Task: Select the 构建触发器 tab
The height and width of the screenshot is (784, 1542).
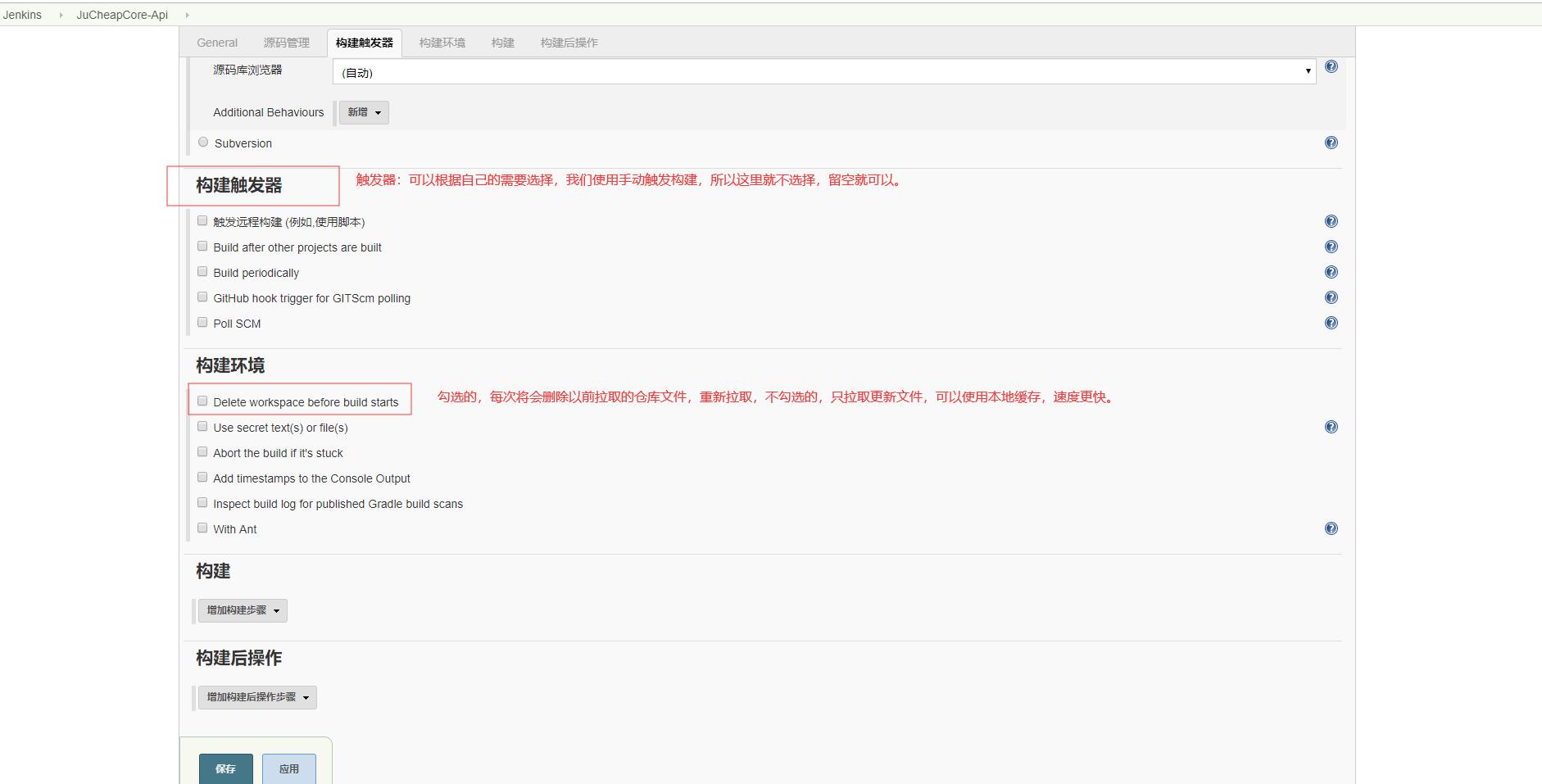Action: coord(365,43)
